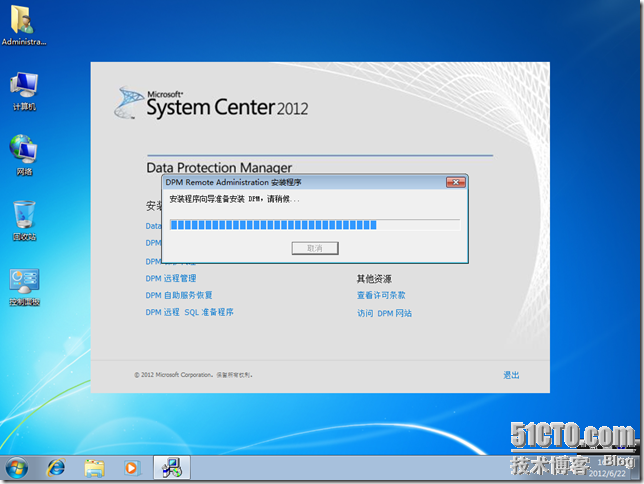Open the 控制面板 Control Panel desktop icon
The image size is (644, 484).
point(24,286)
